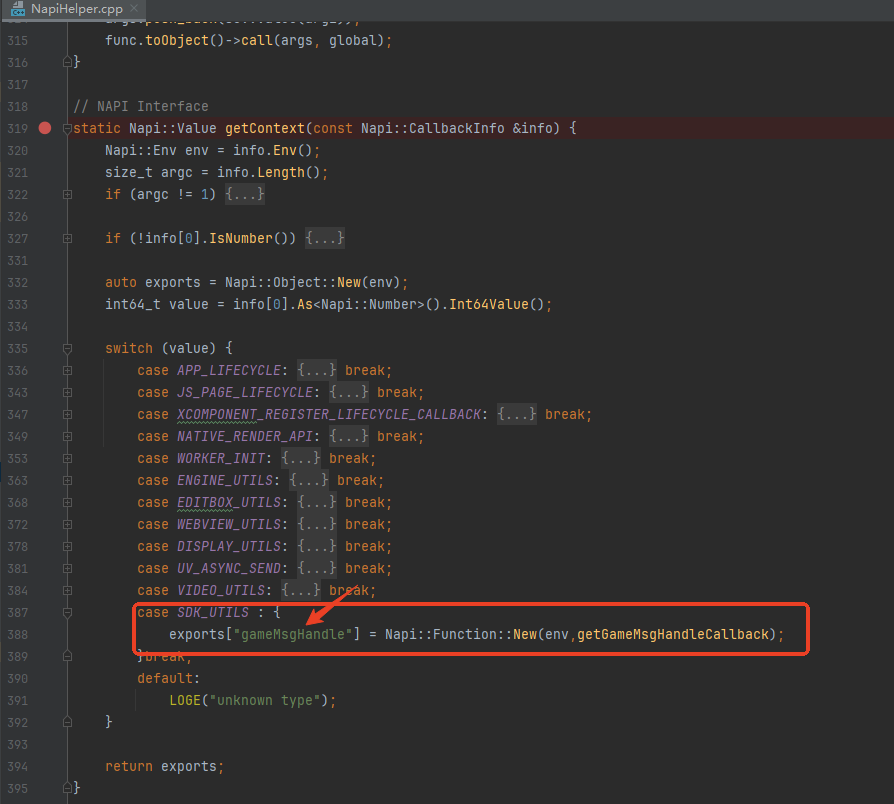Remove the breakpoint at line 319

[x=45, y=128]
